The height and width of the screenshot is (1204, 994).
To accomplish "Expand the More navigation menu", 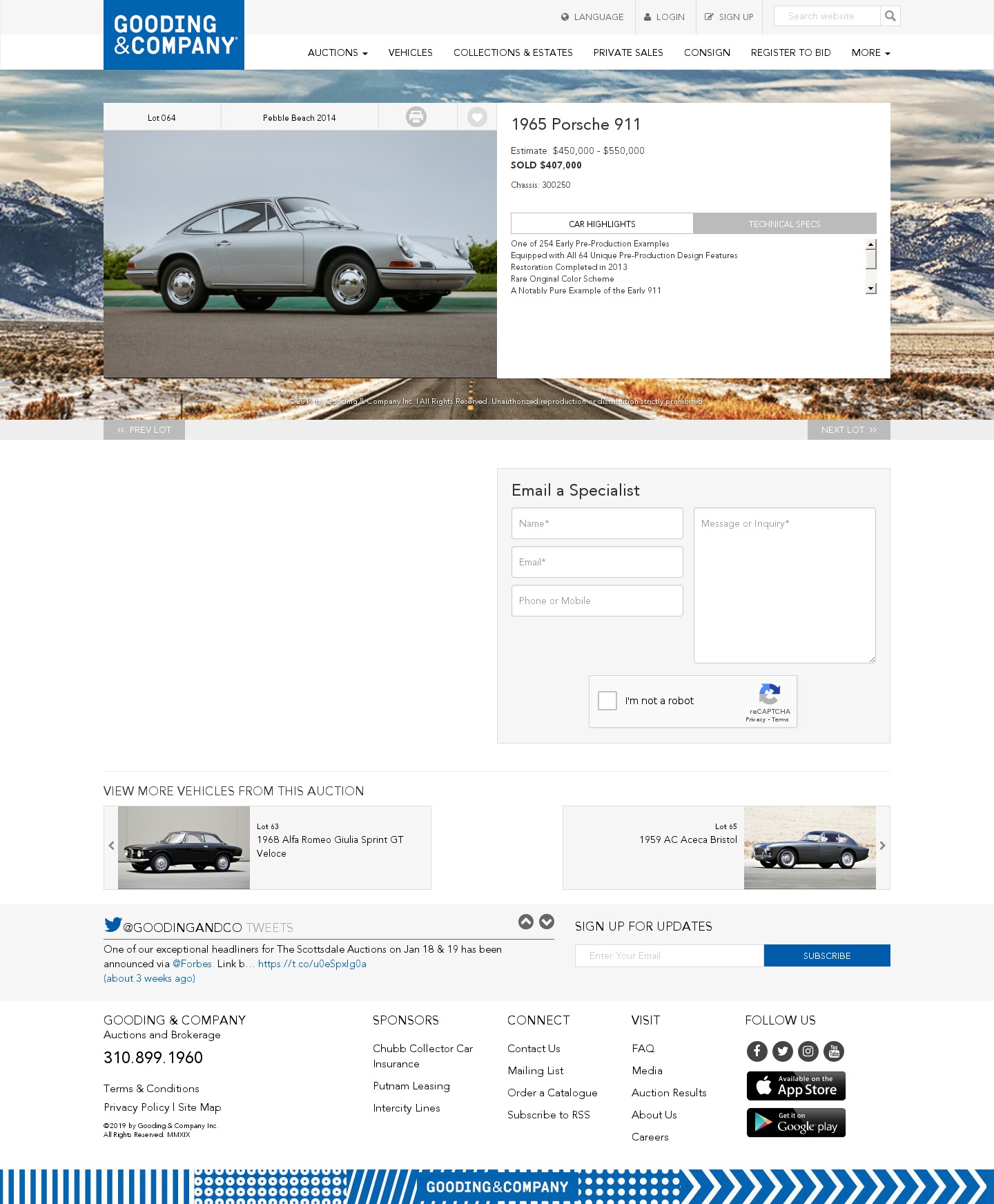I will pyautogui.click(x=871, y=52).
